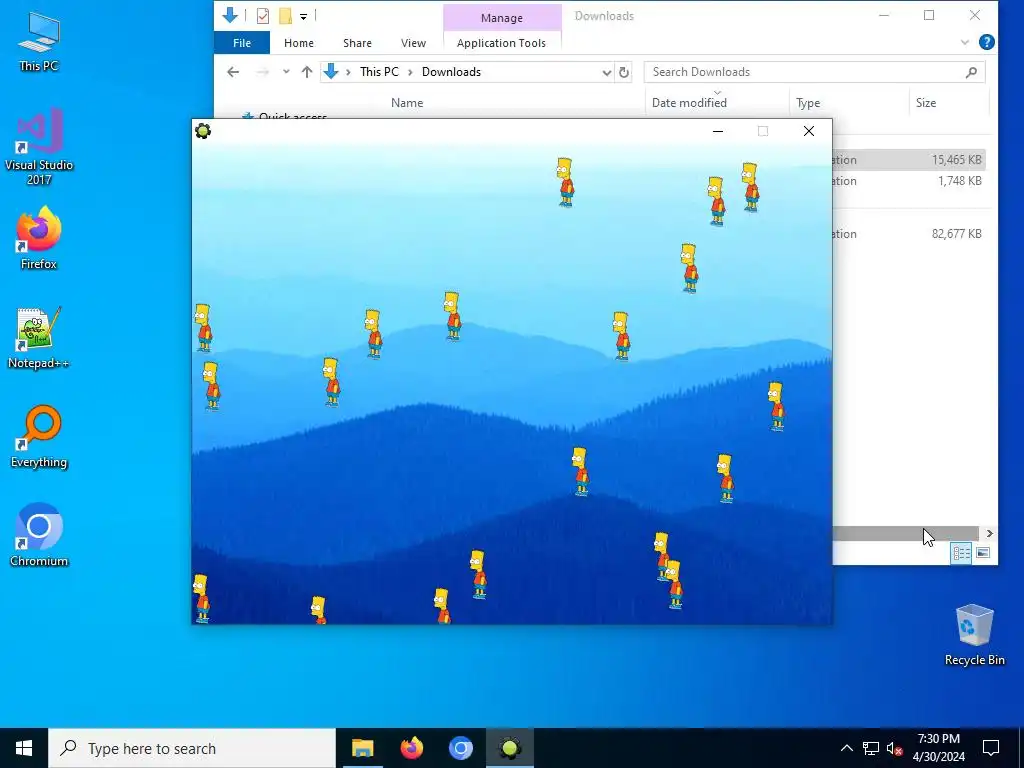Open Firefox from the taskbar

coord(411,748)
